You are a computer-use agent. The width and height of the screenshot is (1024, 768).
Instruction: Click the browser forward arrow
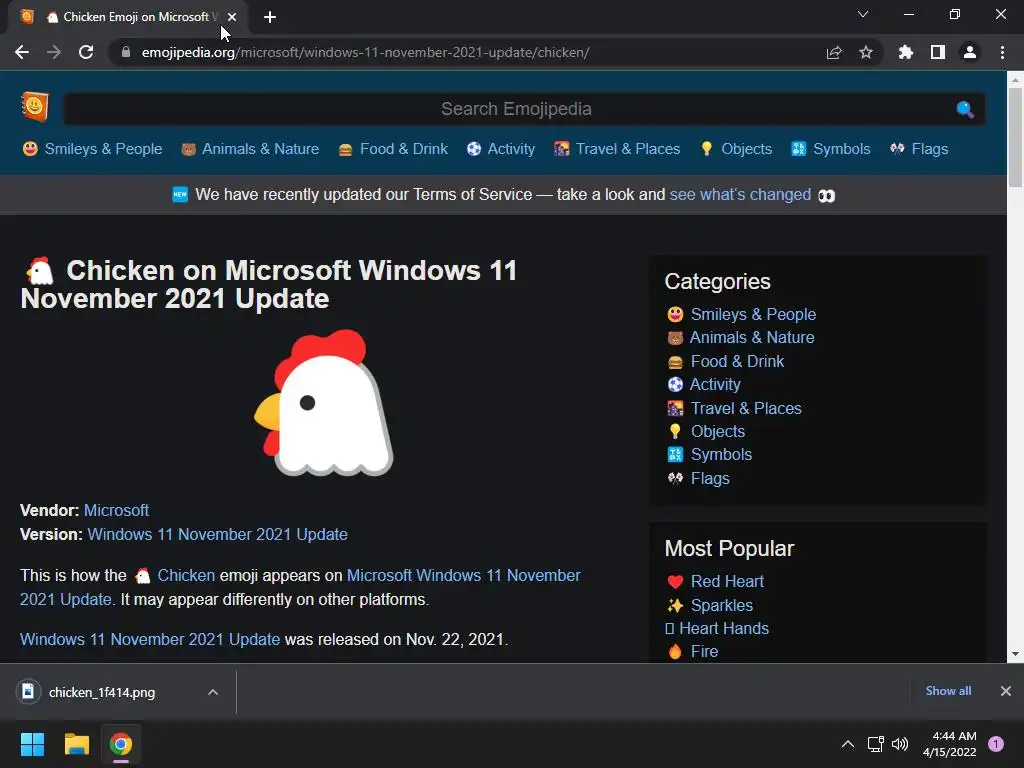[x=54, y=52]
